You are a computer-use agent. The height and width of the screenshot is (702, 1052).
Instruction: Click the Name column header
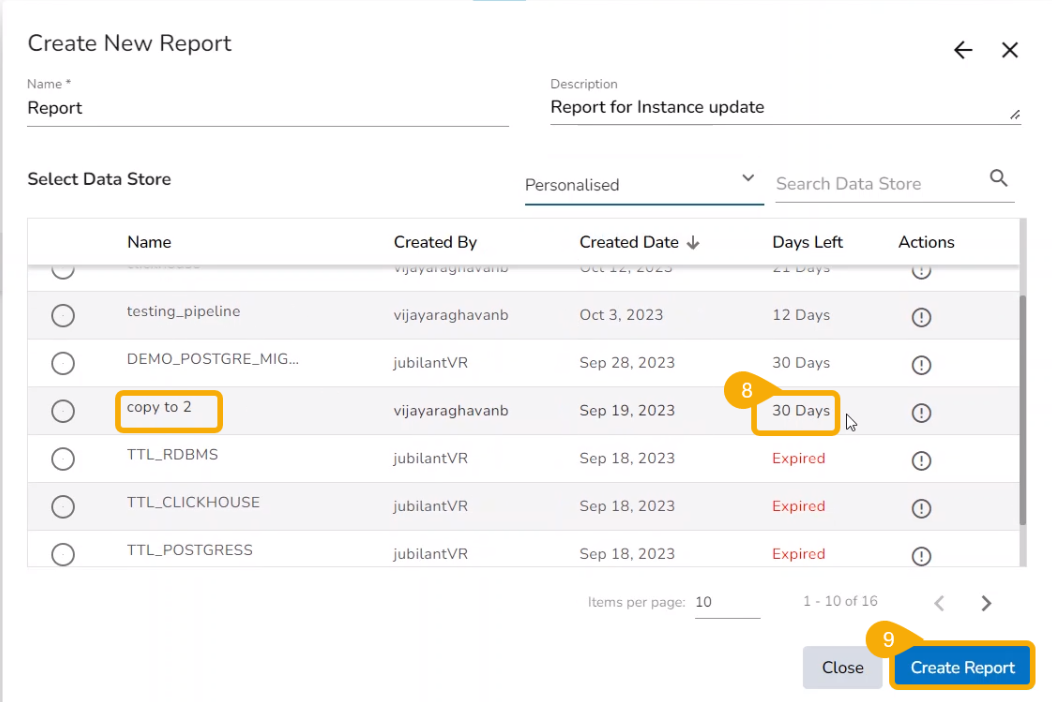(x=149, y=242)
